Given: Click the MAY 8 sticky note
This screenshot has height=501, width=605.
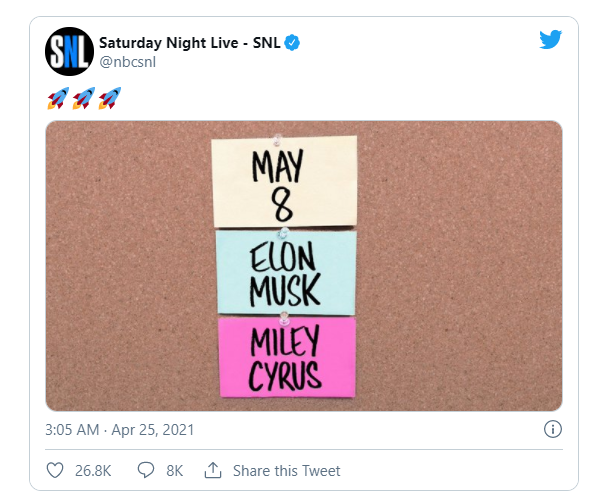Looking at the screenshot, I should click(284, 181).
